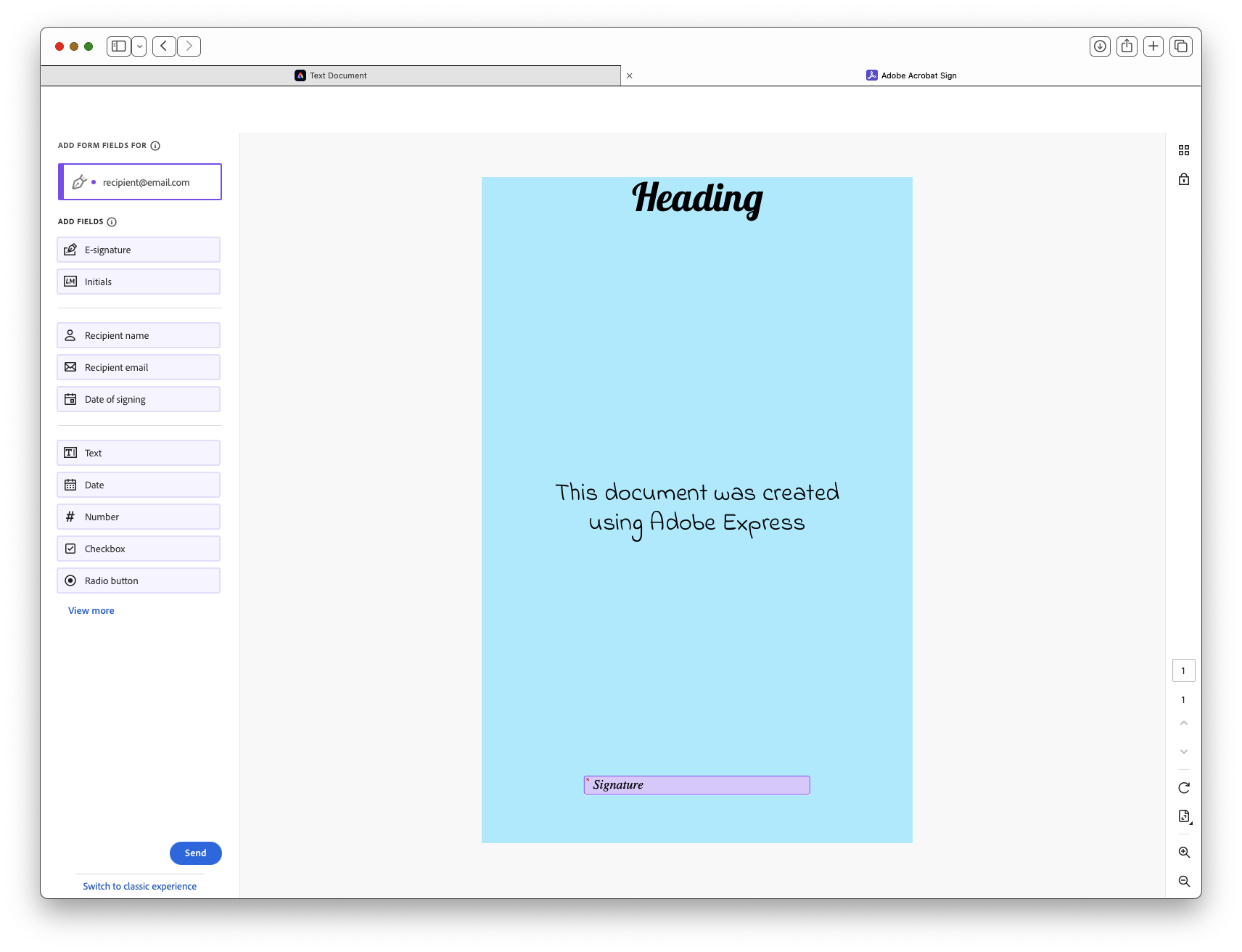Screen dimensions: 1242x952
Task: Add a Recipient name field
Action: point(139,335)
